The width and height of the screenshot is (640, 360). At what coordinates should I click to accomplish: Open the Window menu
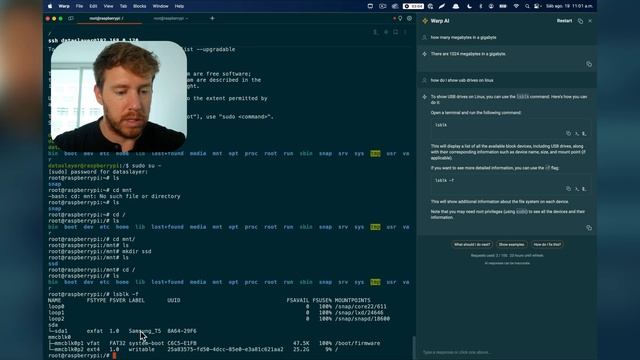tap(160, 6)
